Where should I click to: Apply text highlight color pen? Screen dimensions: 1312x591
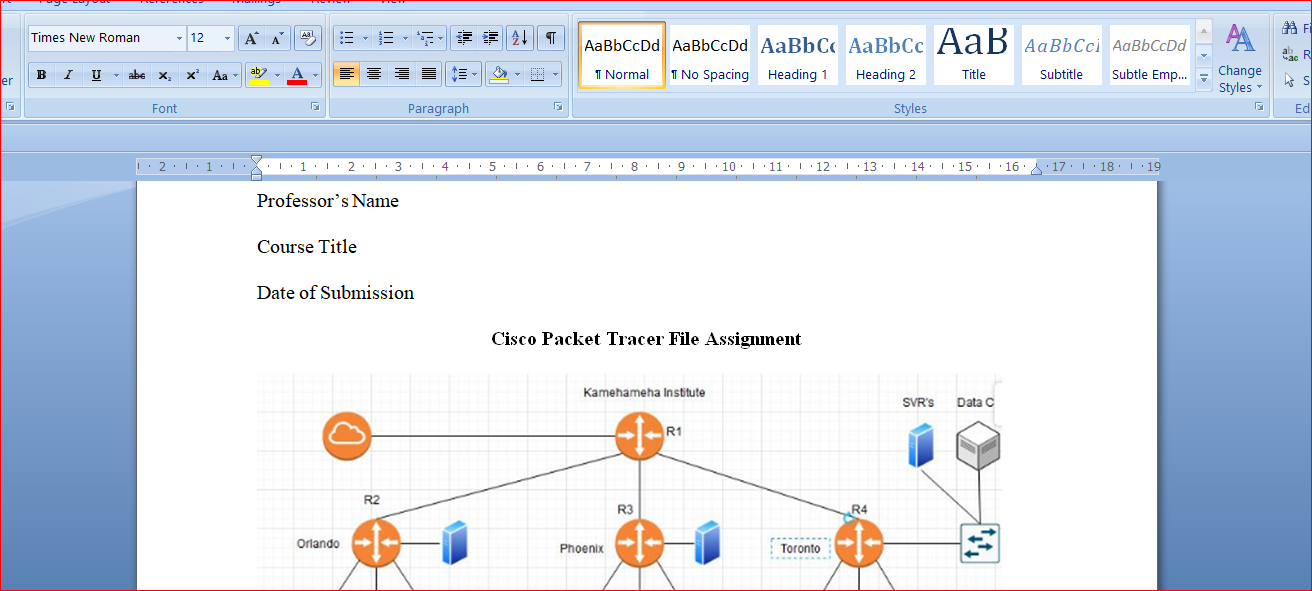click(x=258, y=75)
